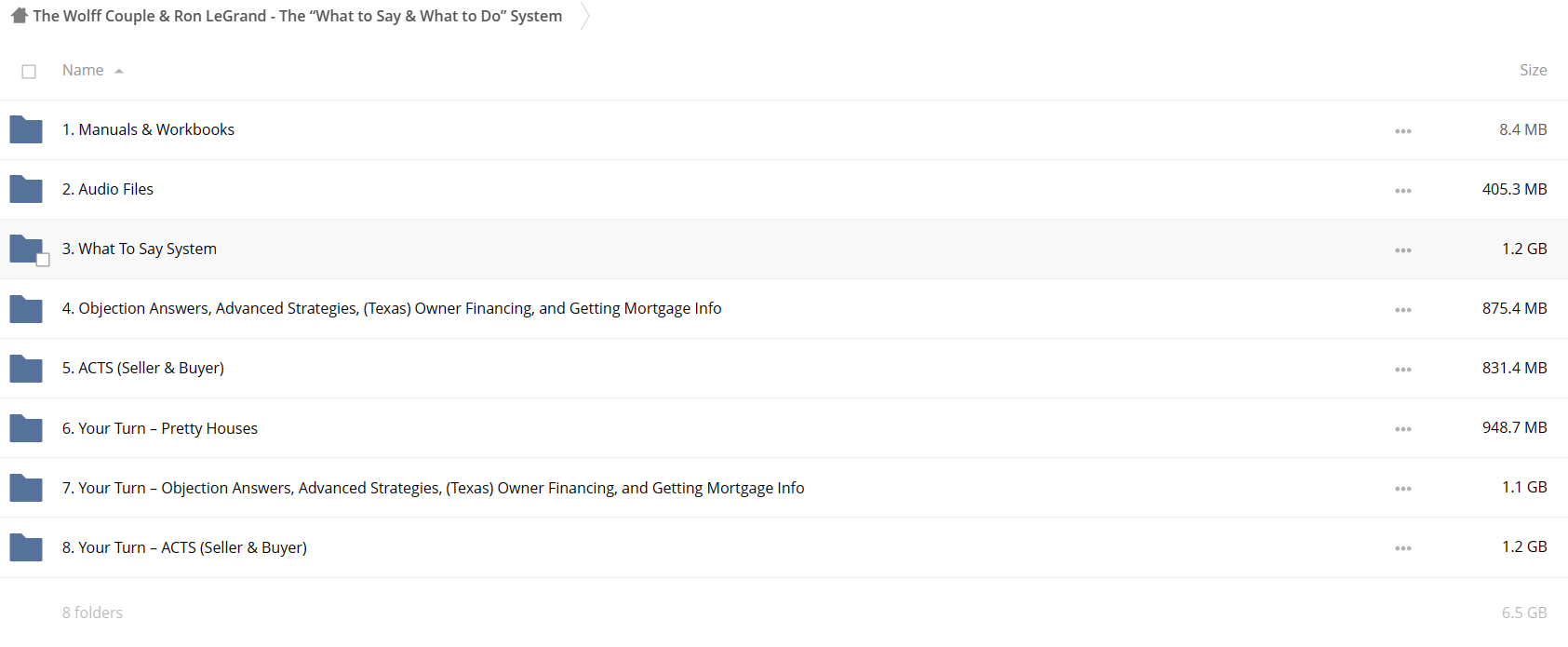The image size is (1568, 647).
Task: Open folder 2. Audio Files
Action: (x=108, y=189)
